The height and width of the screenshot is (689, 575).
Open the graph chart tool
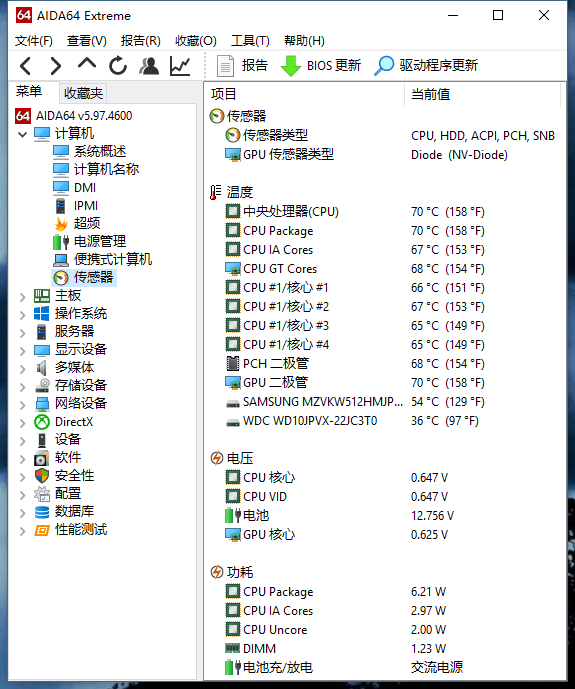pyautogui.click(x=180, y=66)
